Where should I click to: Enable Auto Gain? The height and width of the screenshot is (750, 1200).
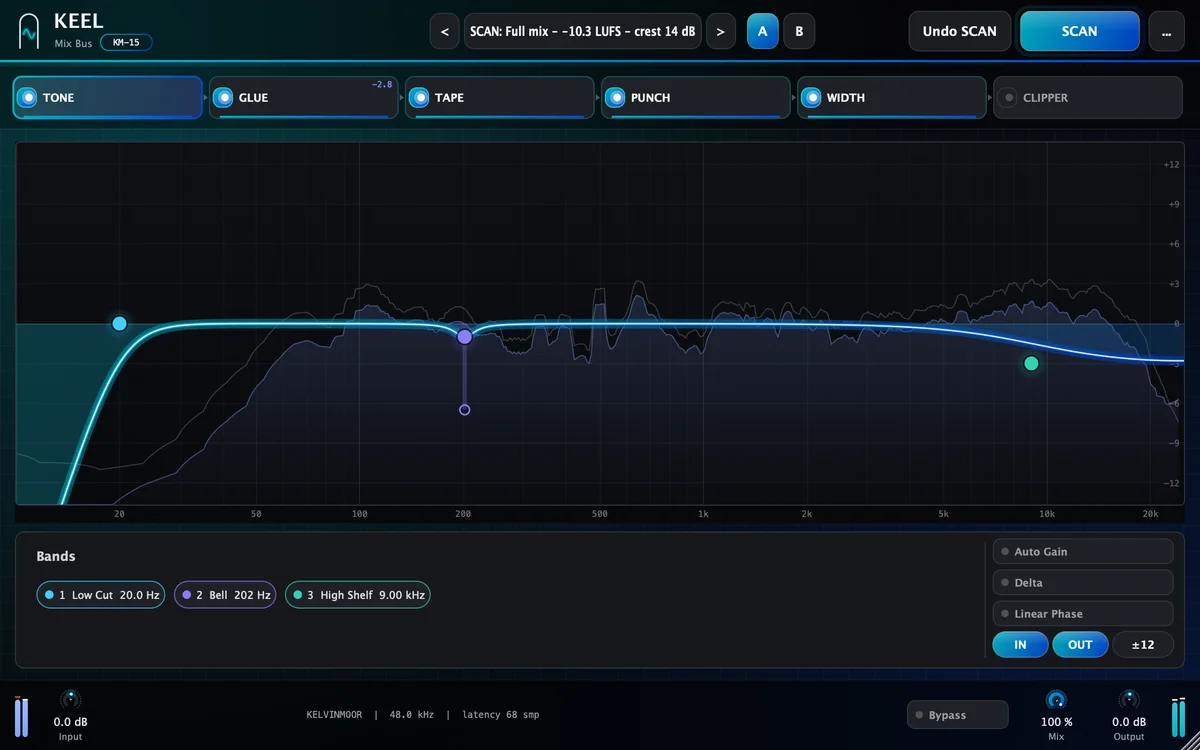1083,552
